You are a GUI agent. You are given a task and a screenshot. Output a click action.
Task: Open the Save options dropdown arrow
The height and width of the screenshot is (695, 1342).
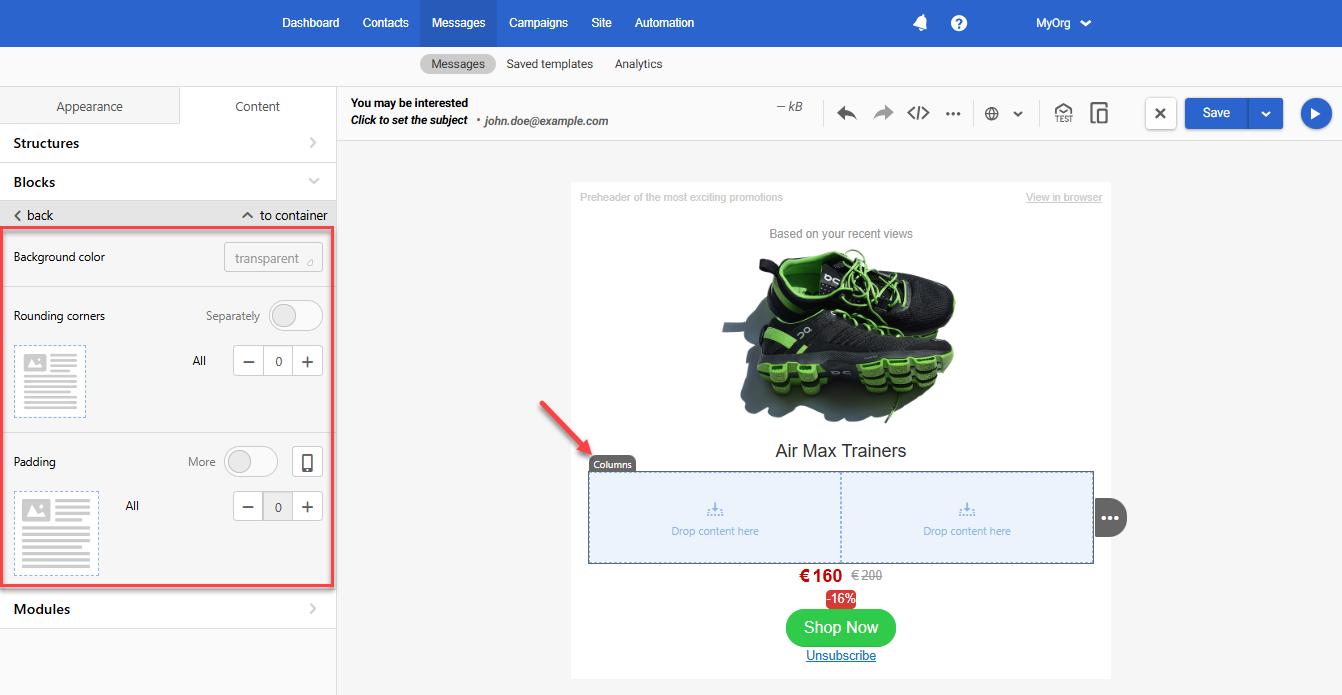click(1265, 113)
